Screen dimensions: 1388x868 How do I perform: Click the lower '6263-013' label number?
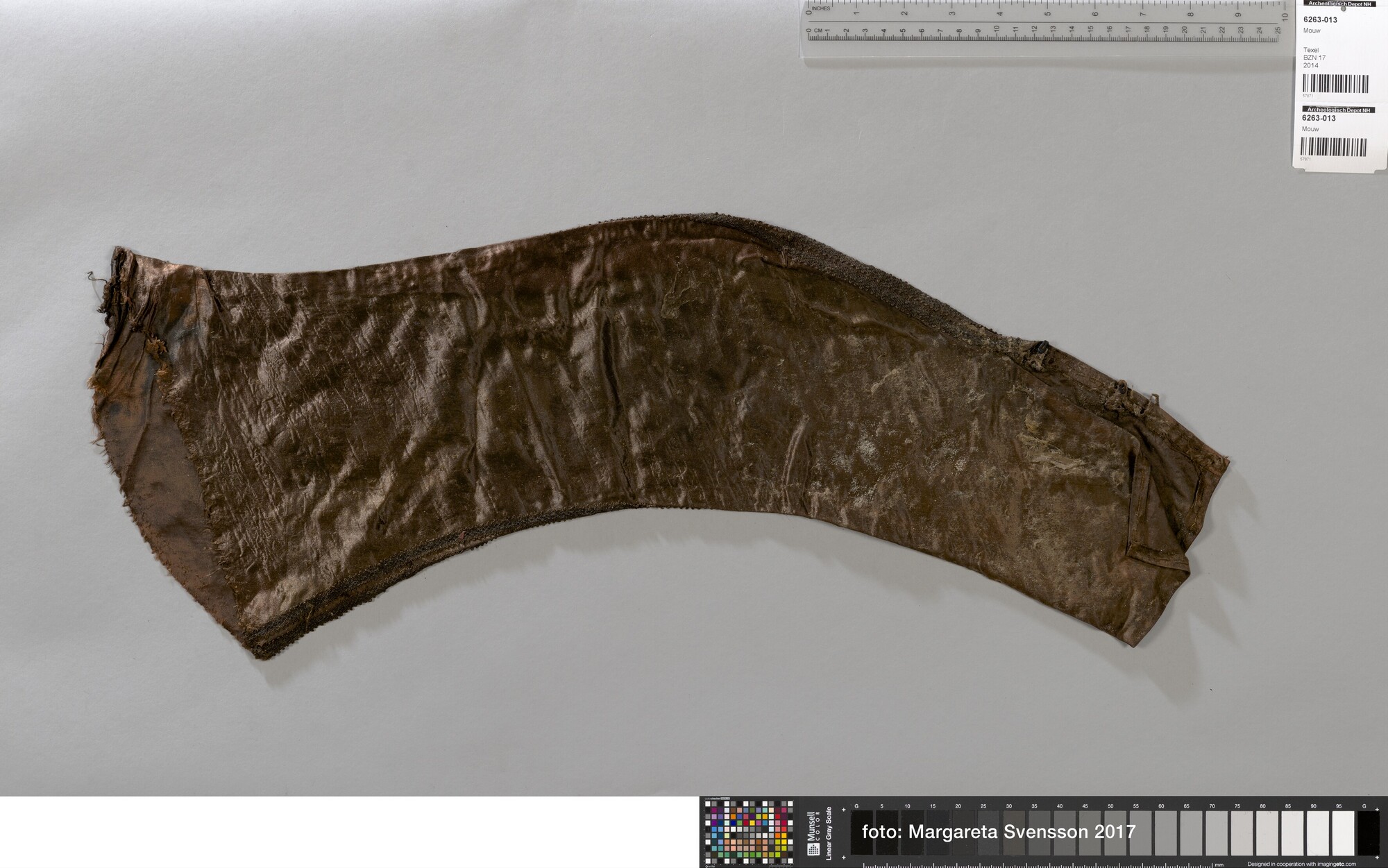click(1319, 118)
